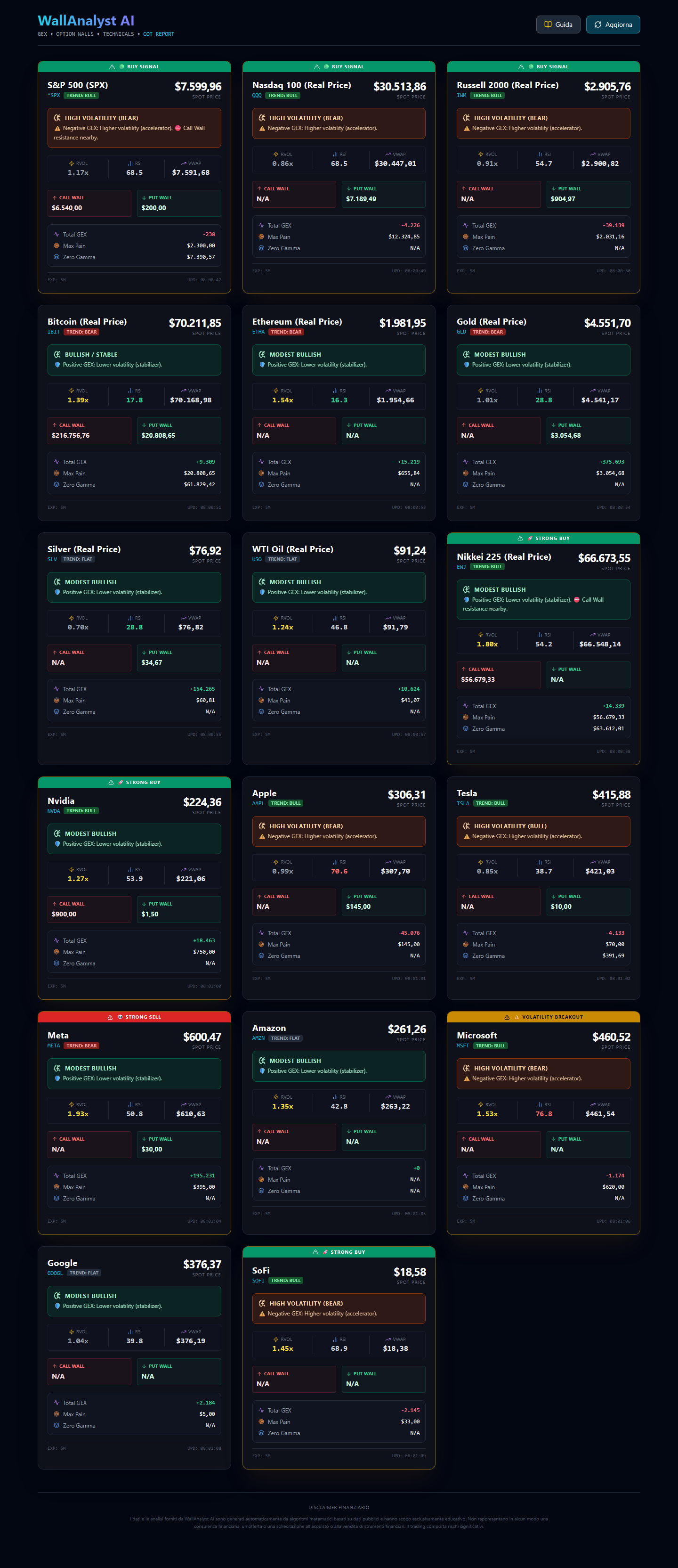Open the Guida help button

(557, 24)
